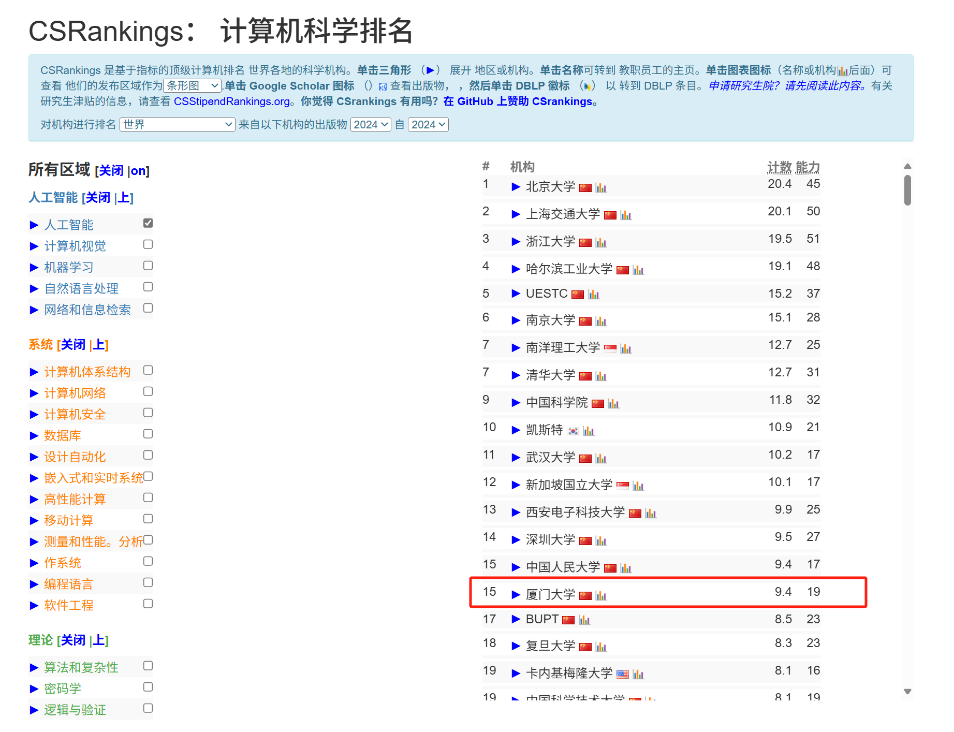
Task: Click the chart icon next to 厦门大学
Action: [601, 595]
